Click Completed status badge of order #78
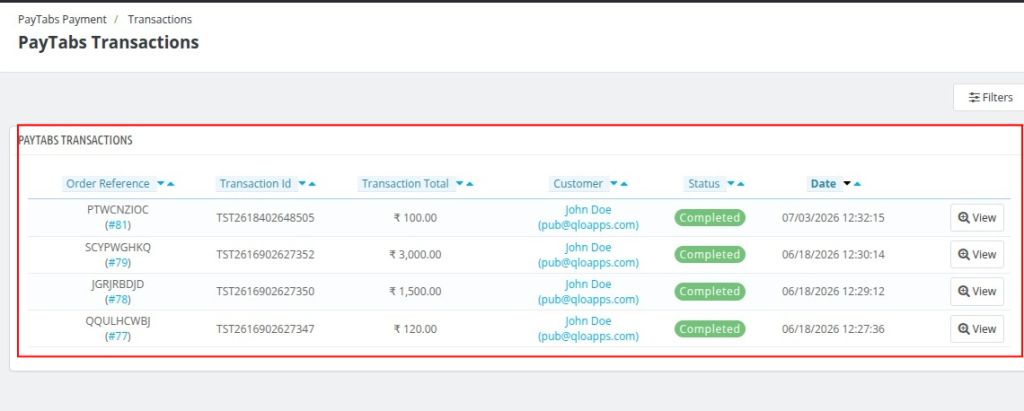Viewport: 1024px width, 411px height. click(x=709, y=291)
